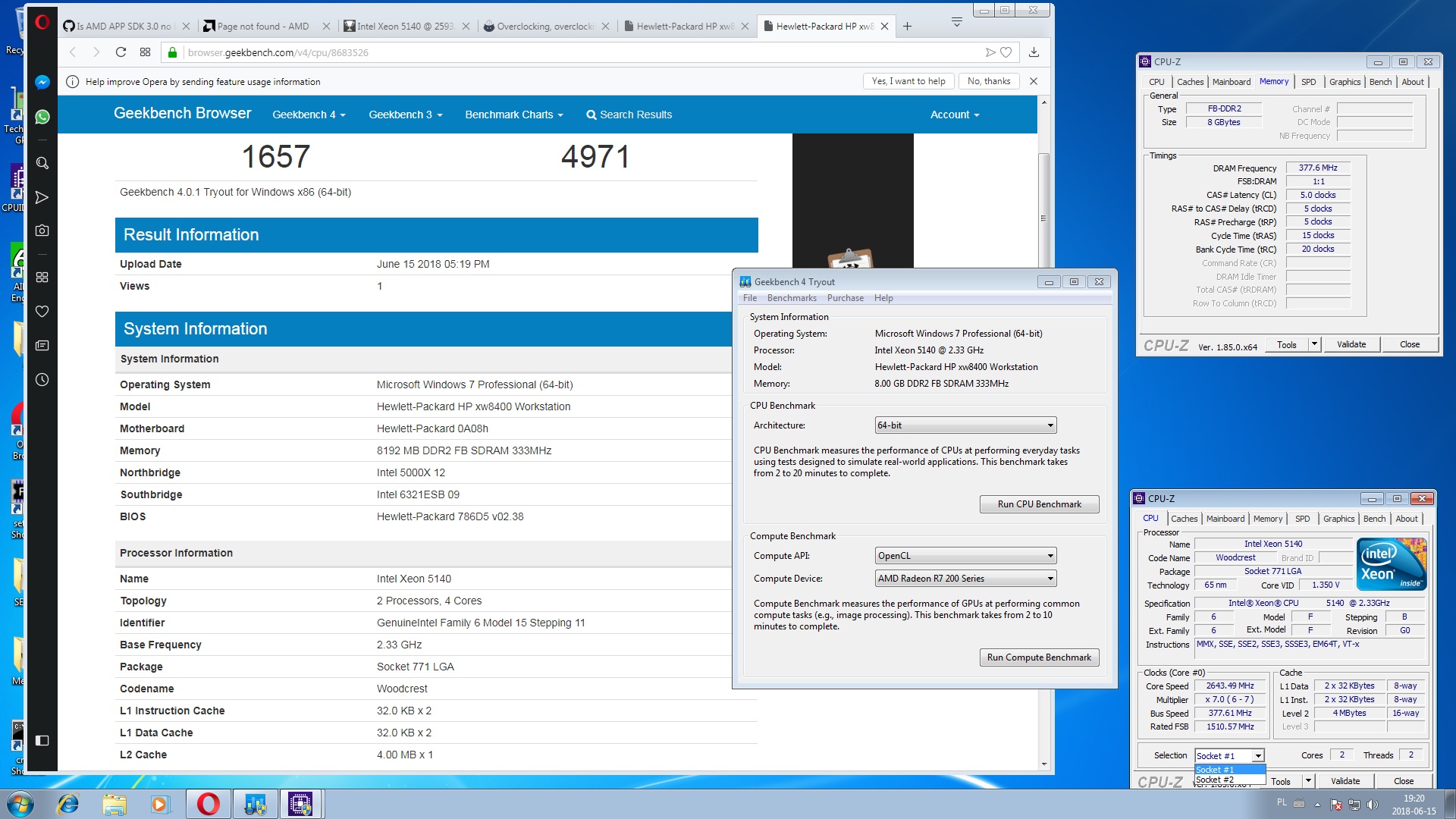Click Run CPU Benchmark button
This screenshot has width=1456, height=819.
[1039, 504]
